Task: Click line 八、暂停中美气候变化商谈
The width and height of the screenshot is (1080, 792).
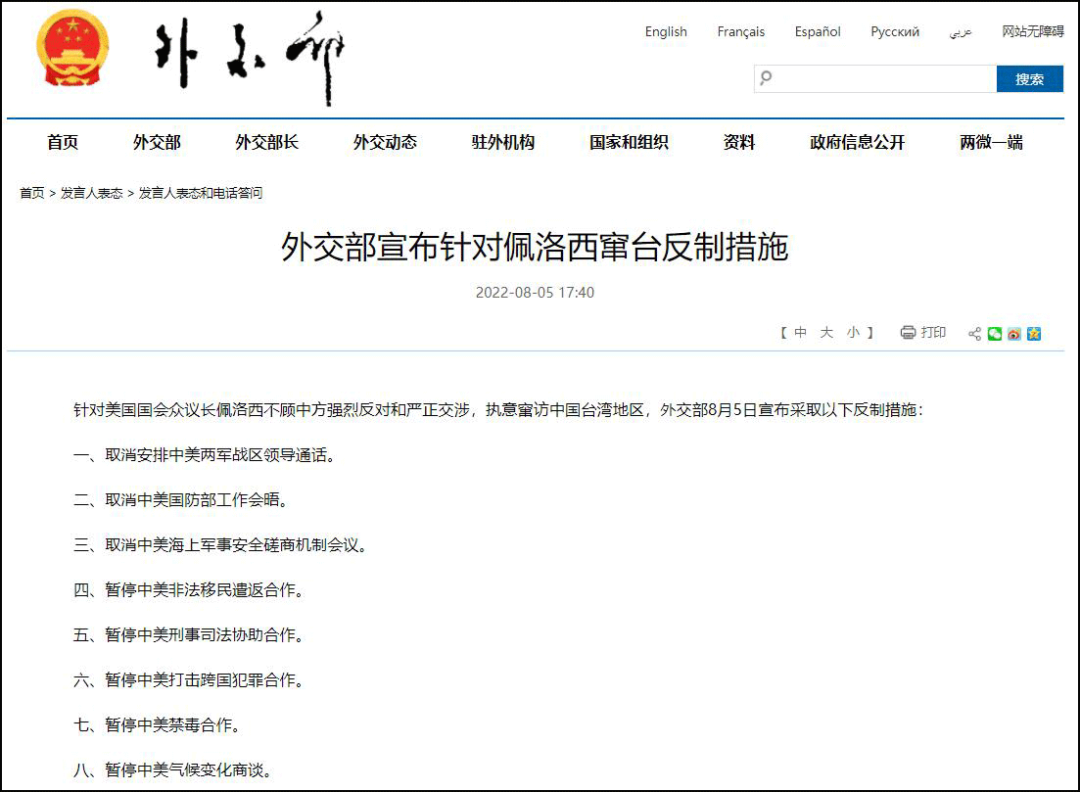Action: coord(172,770)
